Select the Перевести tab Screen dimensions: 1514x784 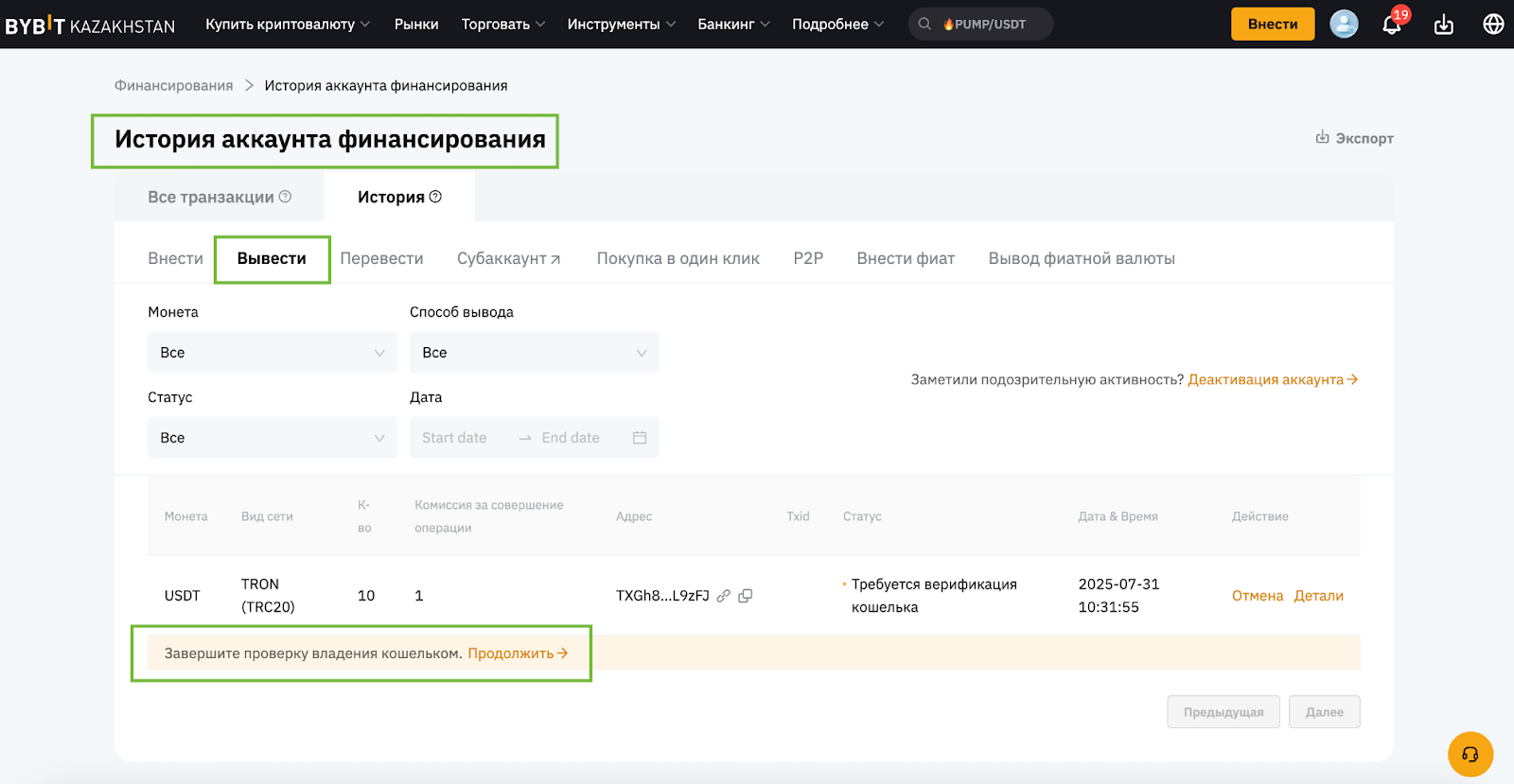click(x=381, y=258)
